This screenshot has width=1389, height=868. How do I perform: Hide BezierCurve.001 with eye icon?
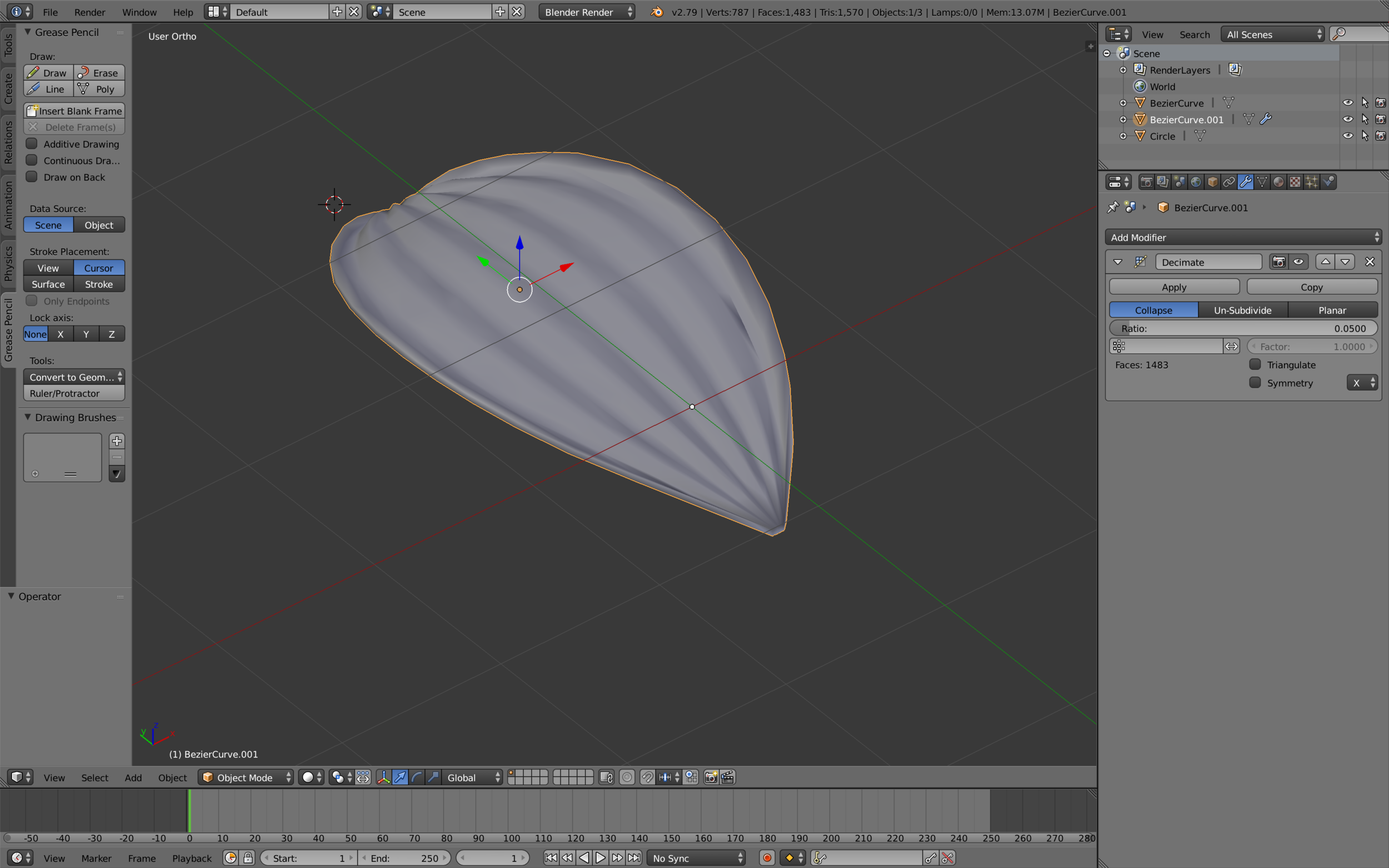click(1348, 119)
